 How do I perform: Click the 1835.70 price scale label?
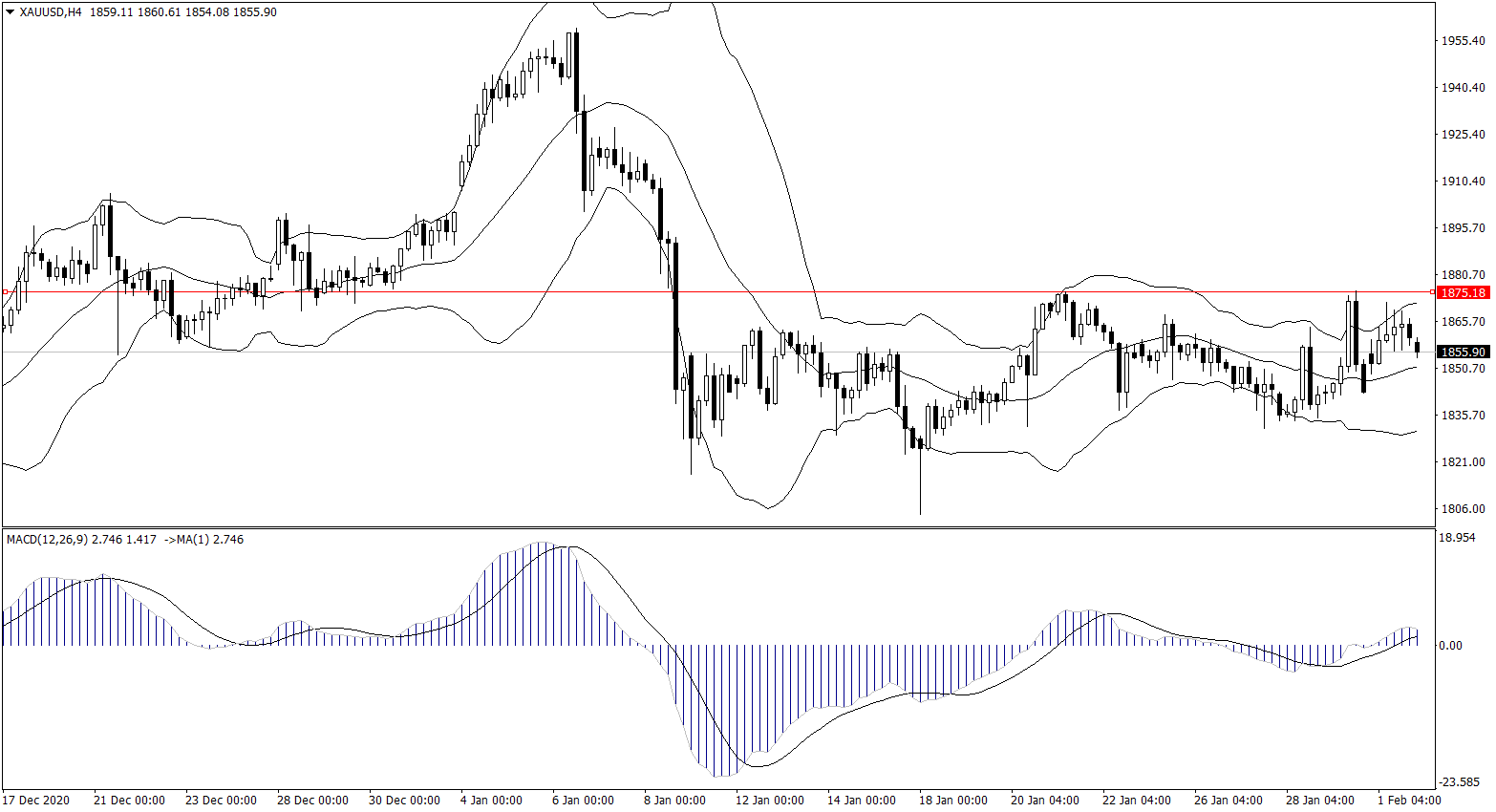[1463, 416]
